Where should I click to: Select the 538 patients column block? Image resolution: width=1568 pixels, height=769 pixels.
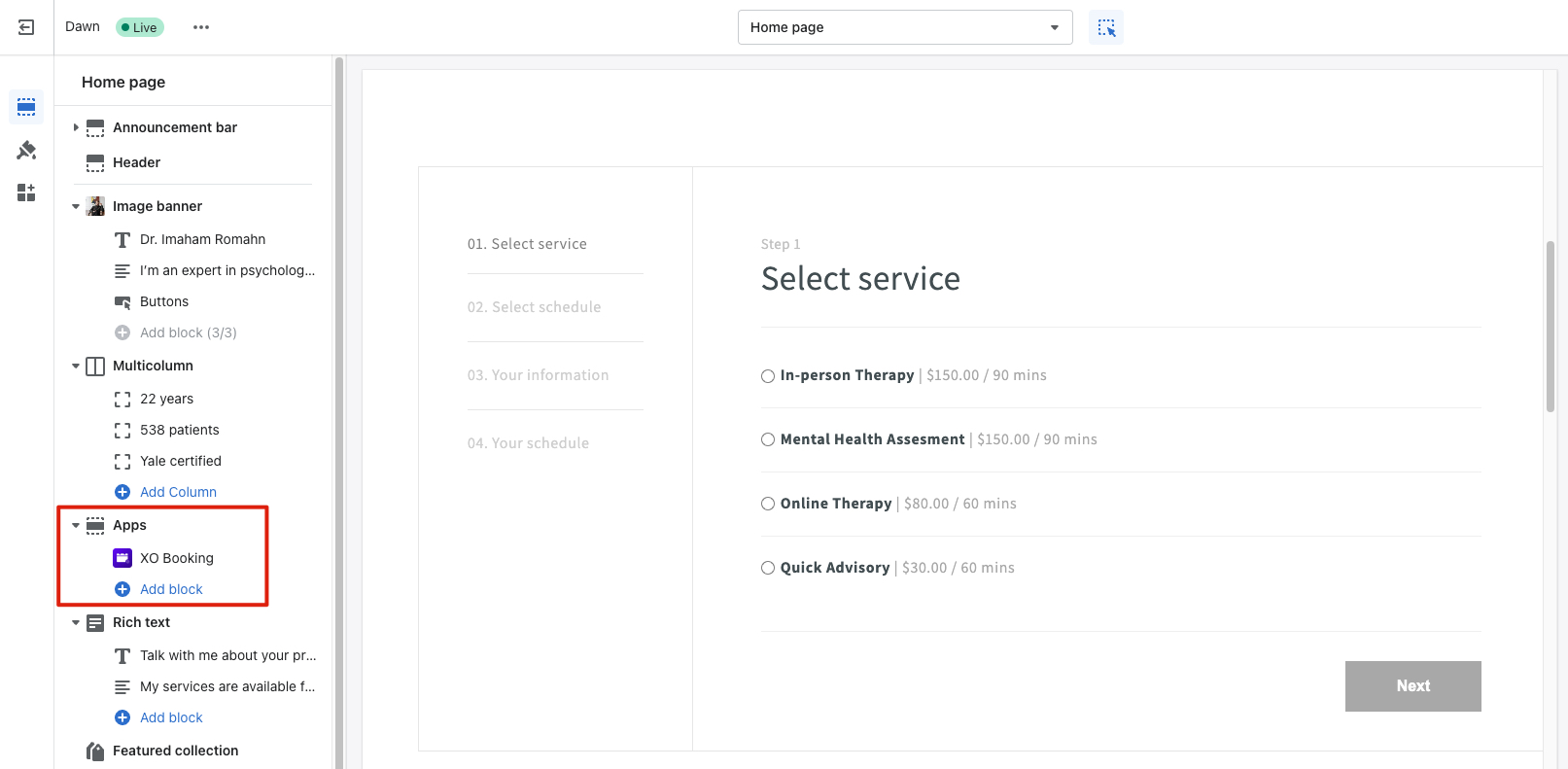click(180, 430)
